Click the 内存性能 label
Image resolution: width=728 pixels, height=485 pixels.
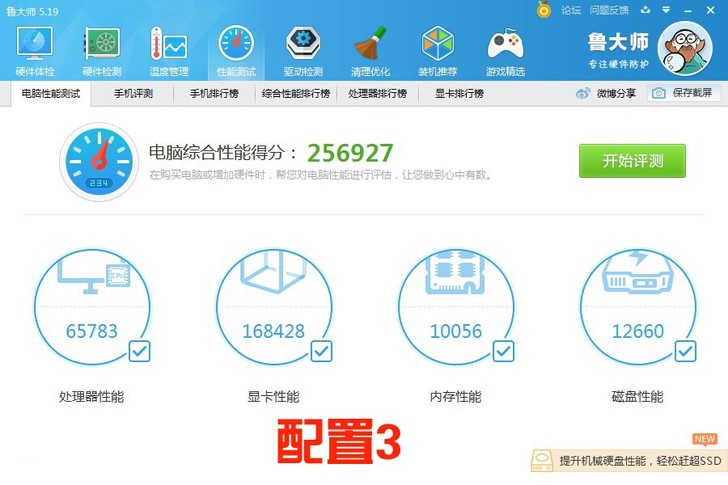coord(455,396)
